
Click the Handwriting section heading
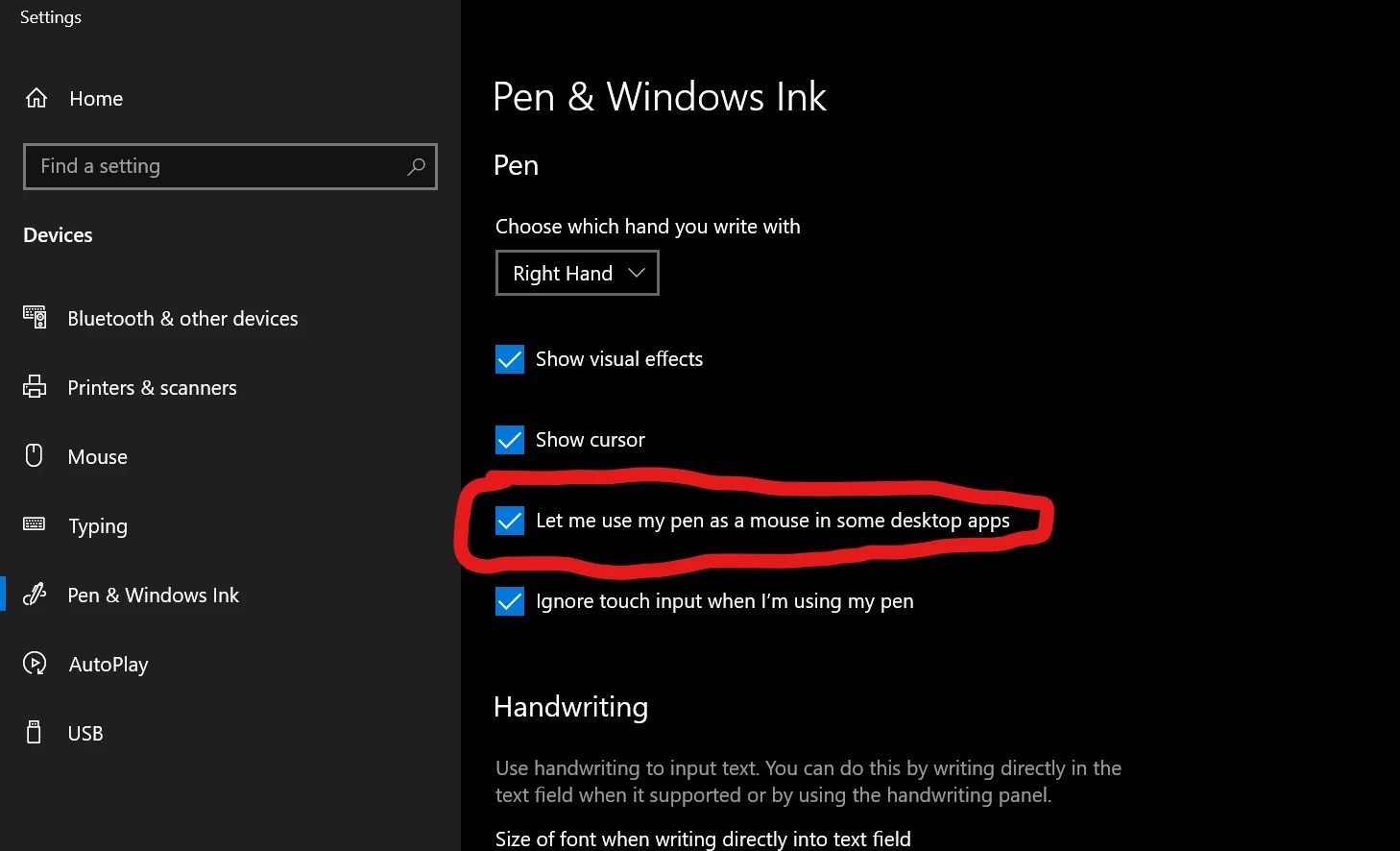click(x=570, y=707)
